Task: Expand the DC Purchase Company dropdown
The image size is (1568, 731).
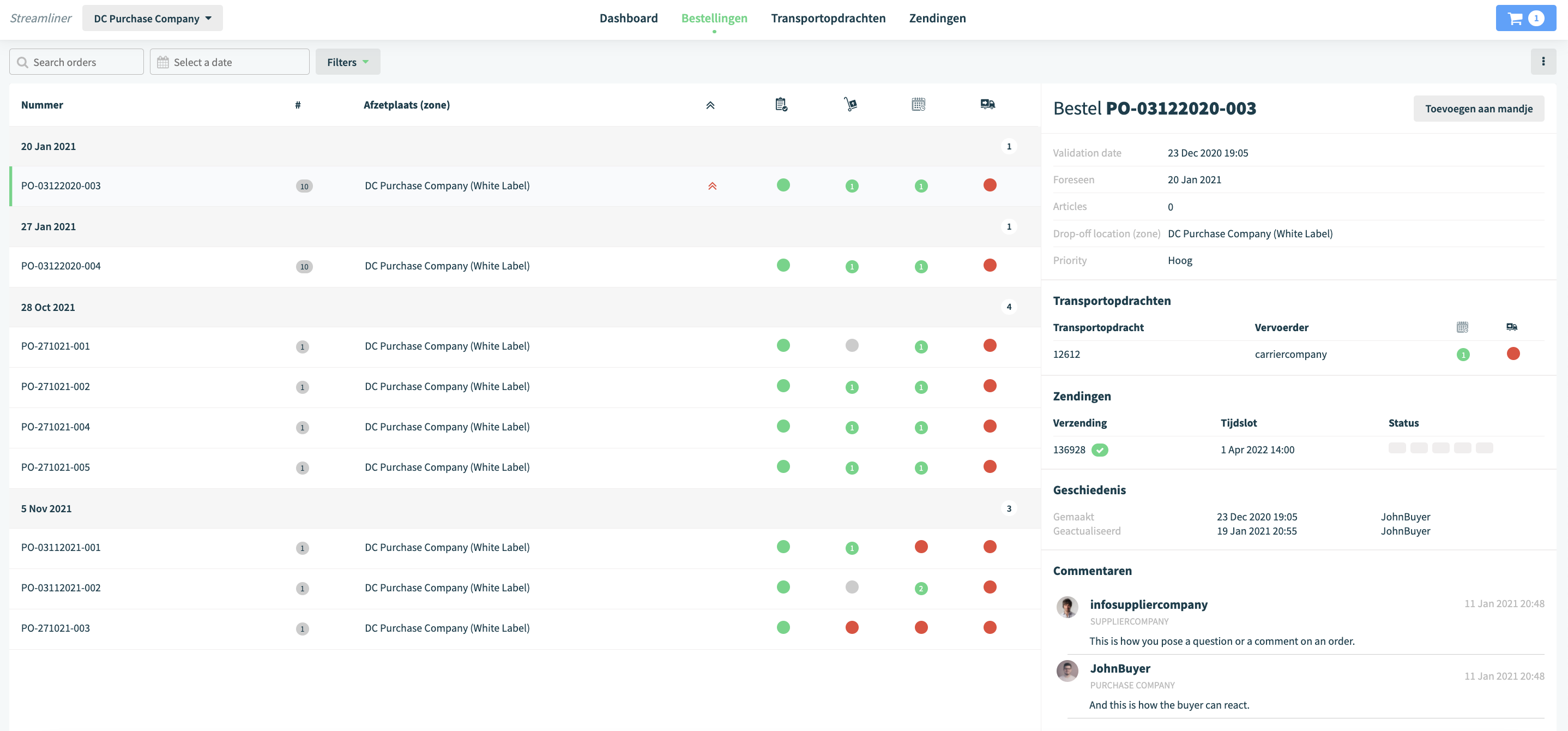Action: click(152, 19)
